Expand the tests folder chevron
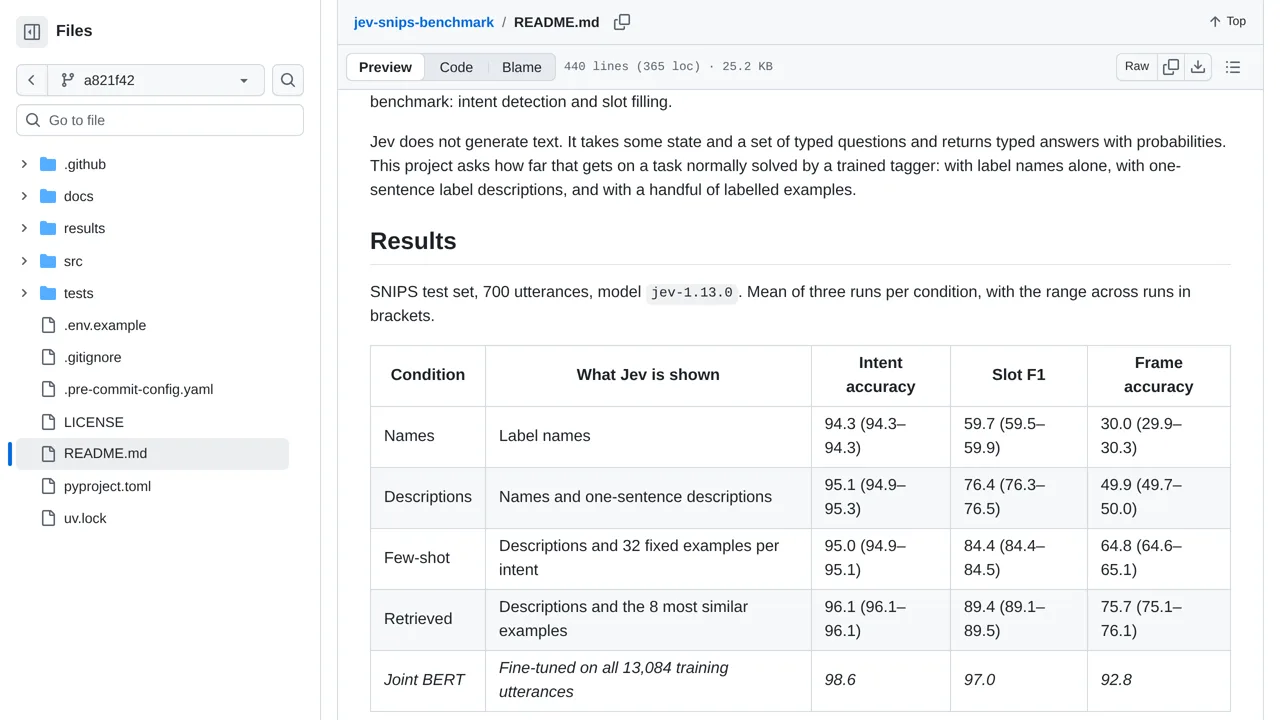1280x720 pixels. click(x=24, y=293)
